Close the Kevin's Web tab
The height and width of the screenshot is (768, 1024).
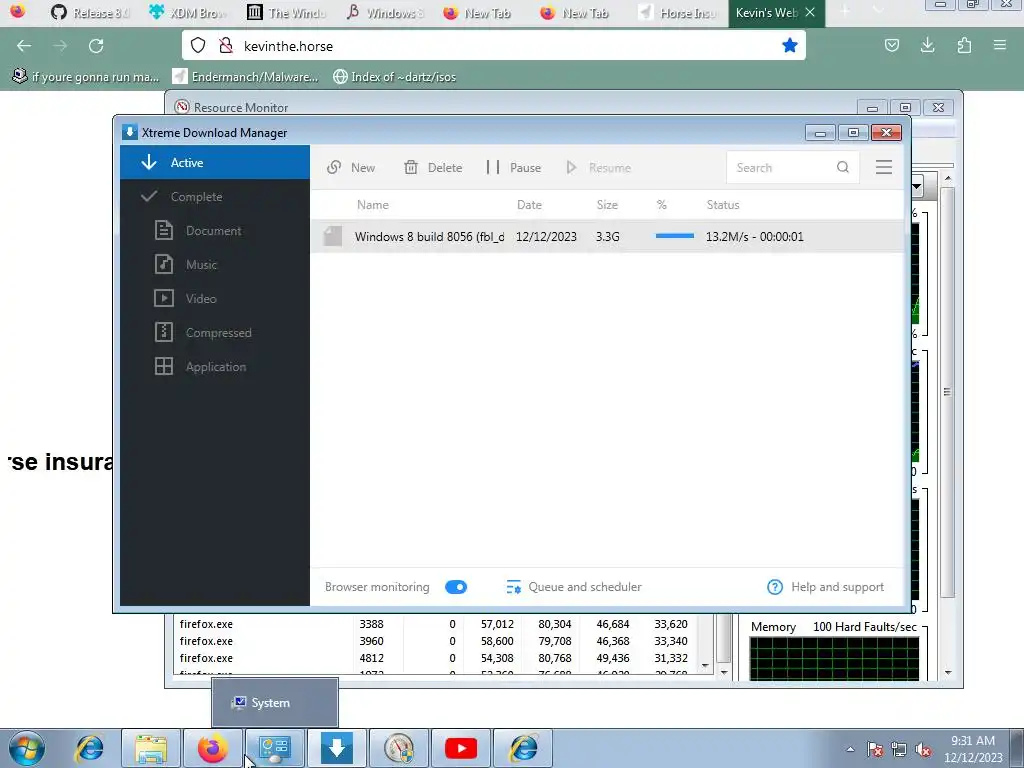(x=810, y=12)
